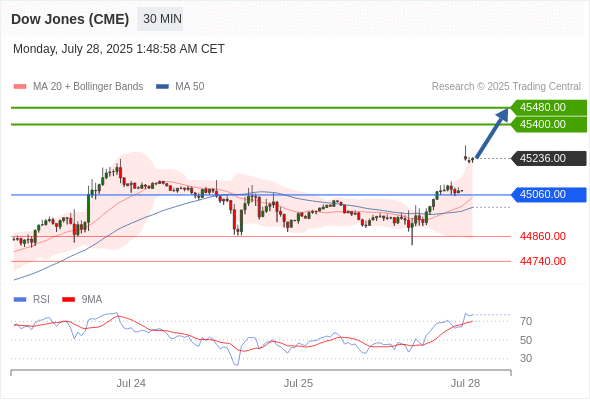The image size is (590, 400).
Task: Click the 44860.00 red support label
Action: point(543,236)
